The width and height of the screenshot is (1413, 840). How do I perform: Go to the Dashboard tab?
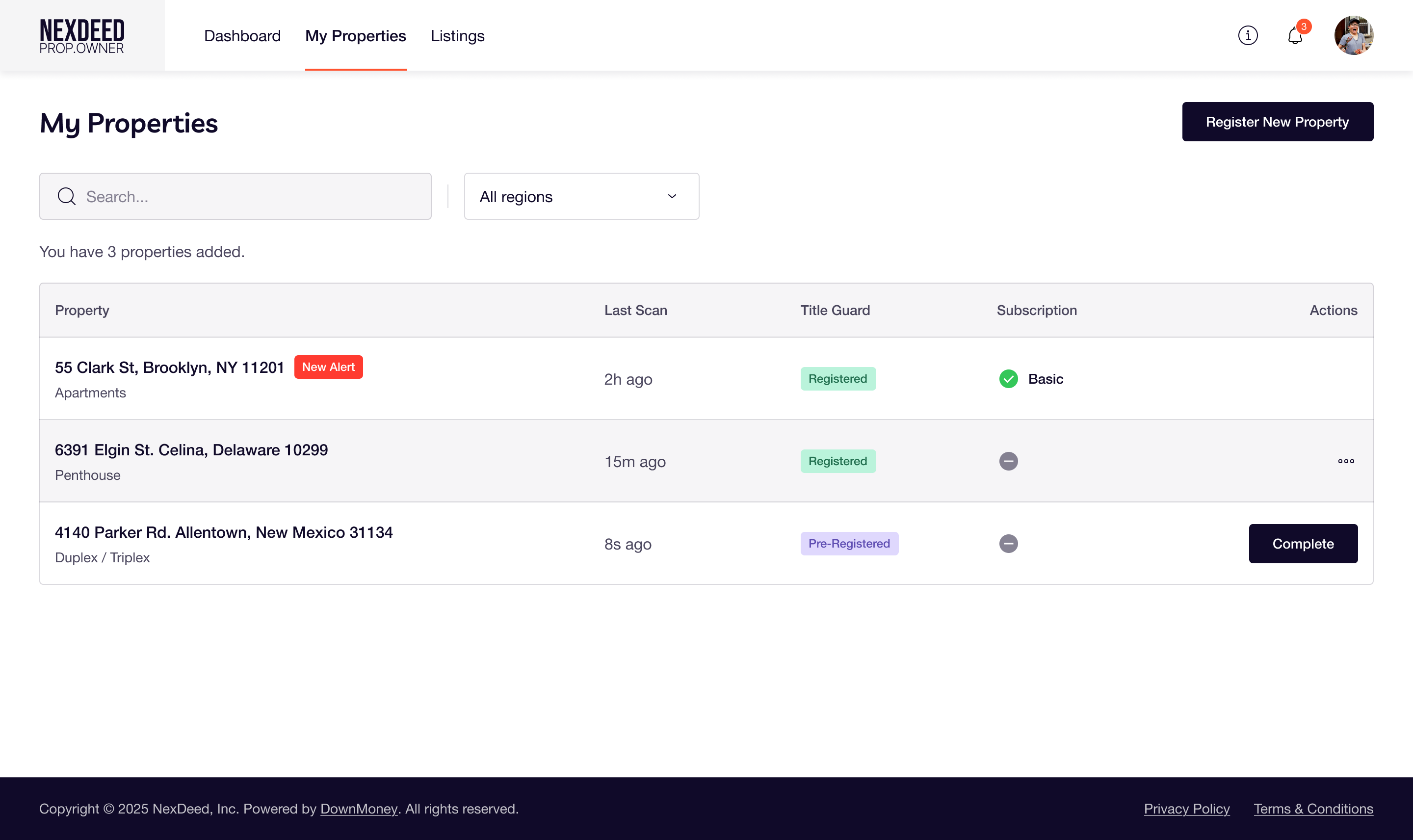click(x=242, y=36)
